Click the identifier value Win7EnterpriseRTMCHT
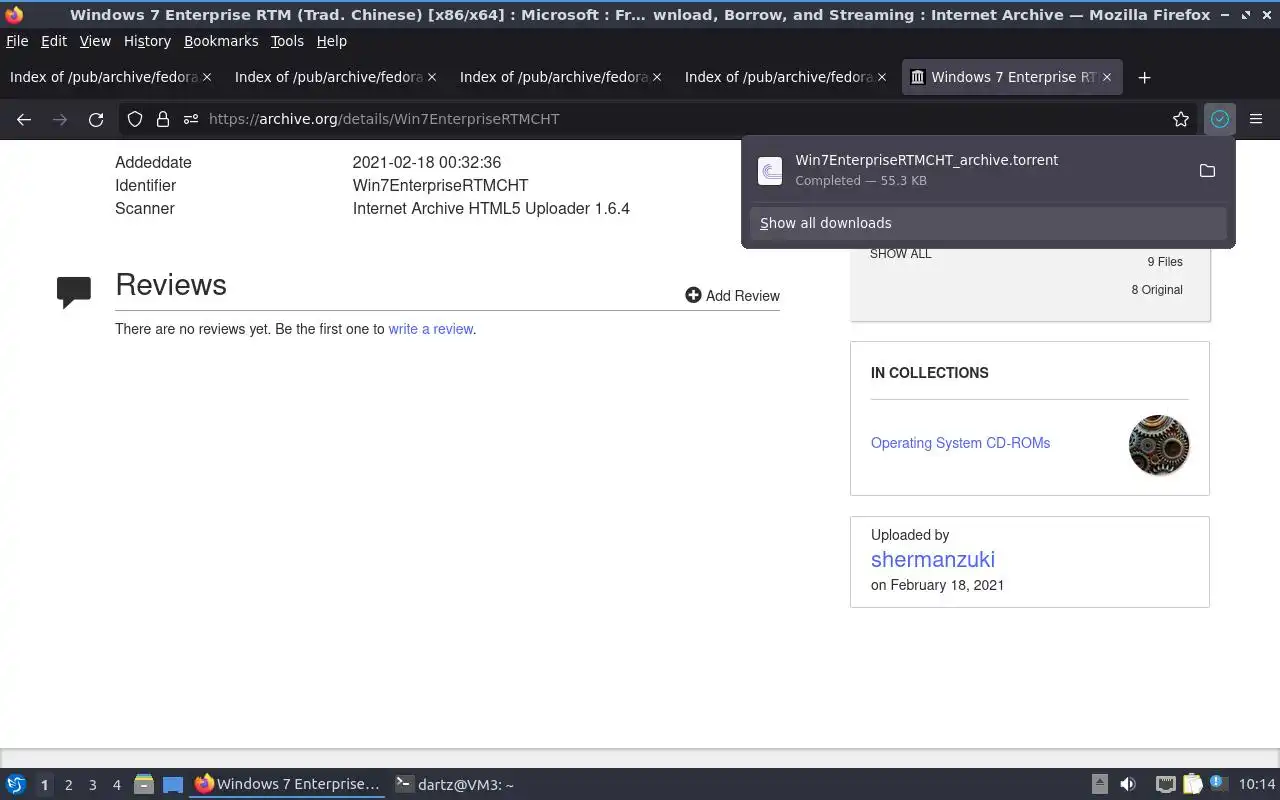 click(440, 185)
